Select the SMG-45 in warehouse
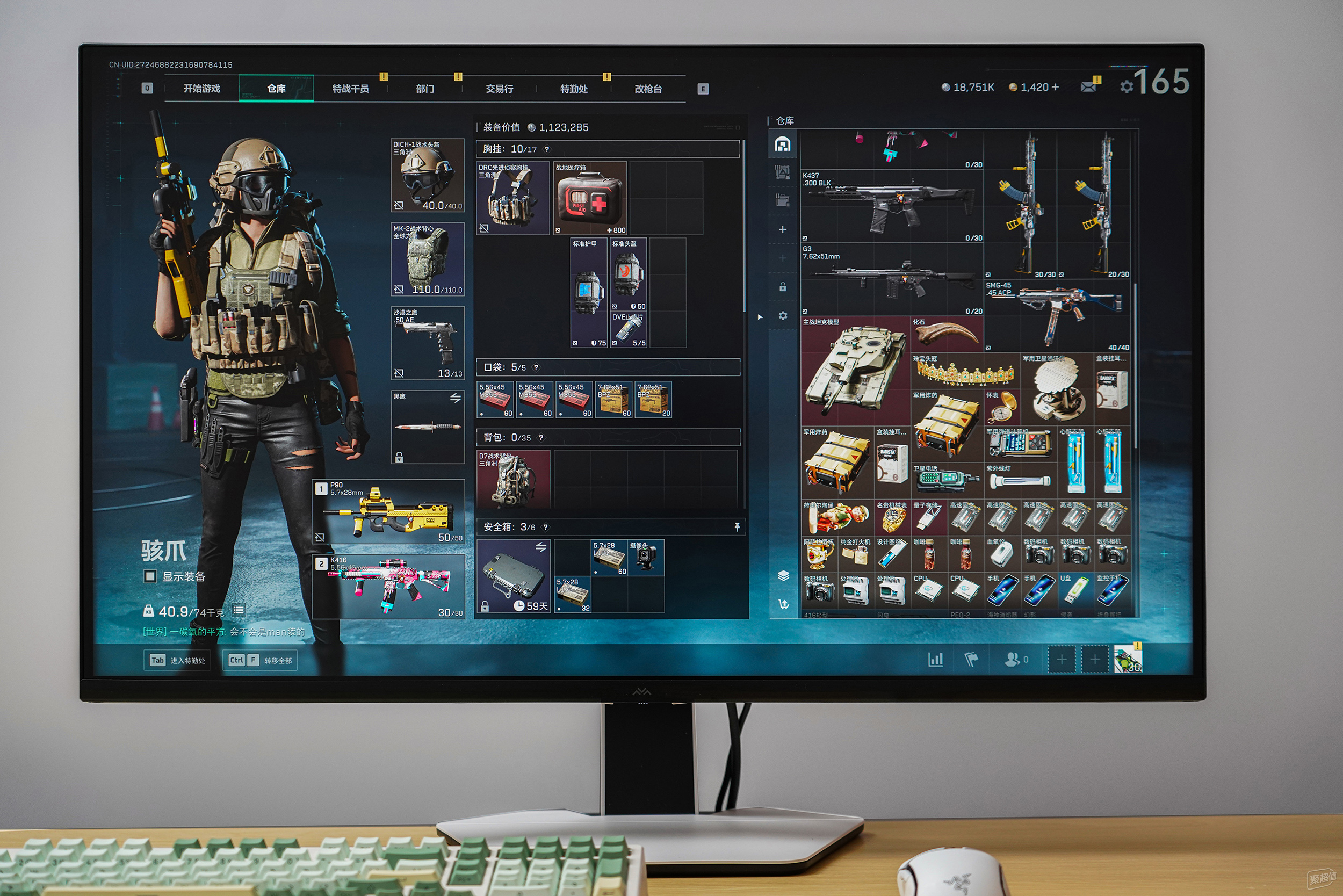Image resolution: width=1343 pixels, height=896 pixels. (x=1057, y=315)
